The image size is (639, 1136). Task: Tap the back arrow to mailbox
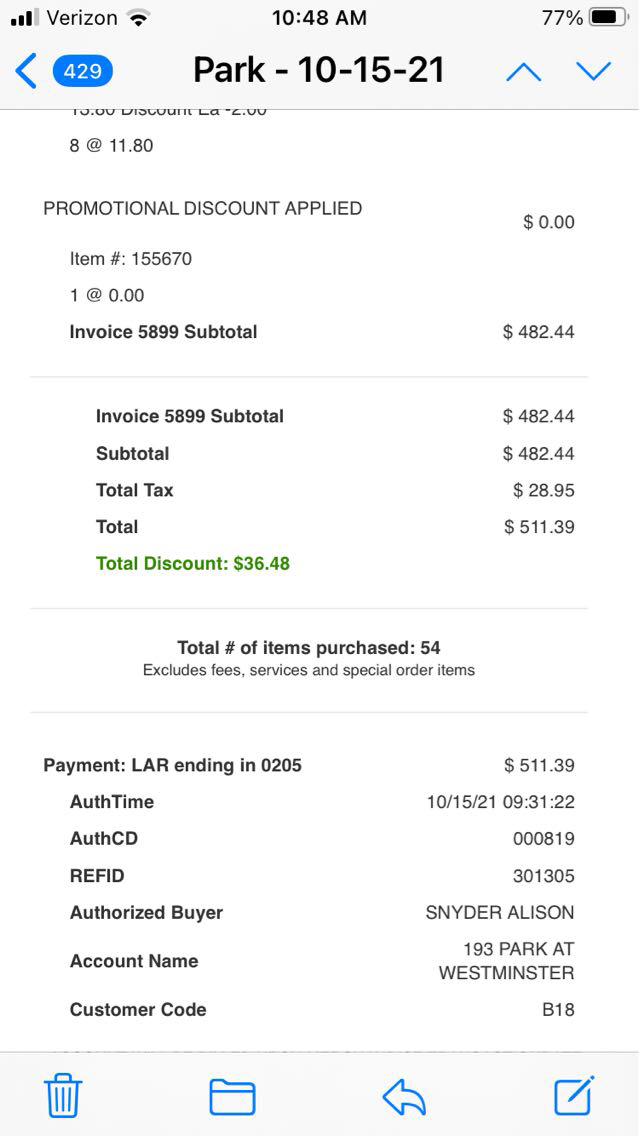tap(27, 71)
